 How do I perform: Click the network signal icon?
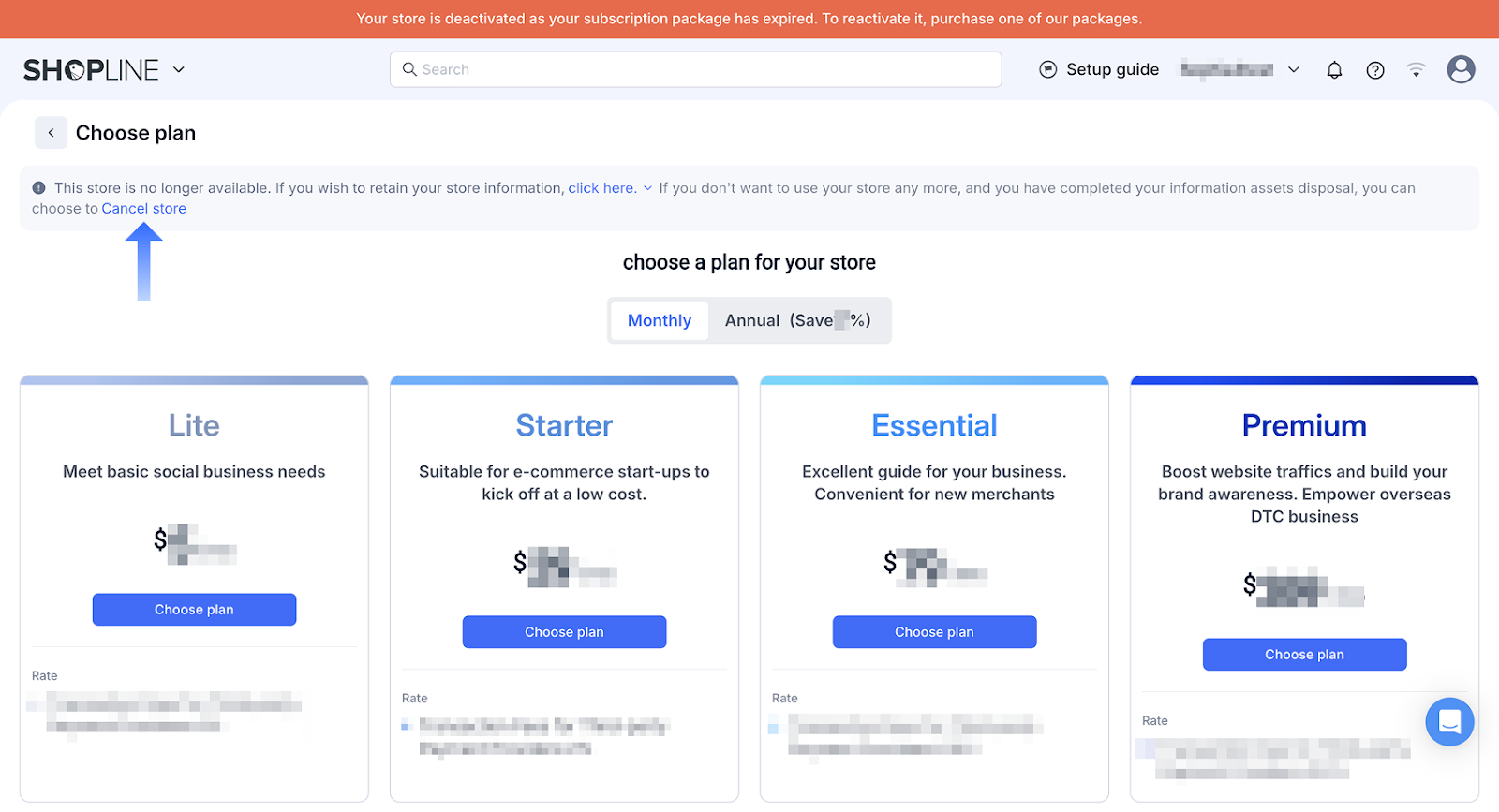pos(1416,70)
